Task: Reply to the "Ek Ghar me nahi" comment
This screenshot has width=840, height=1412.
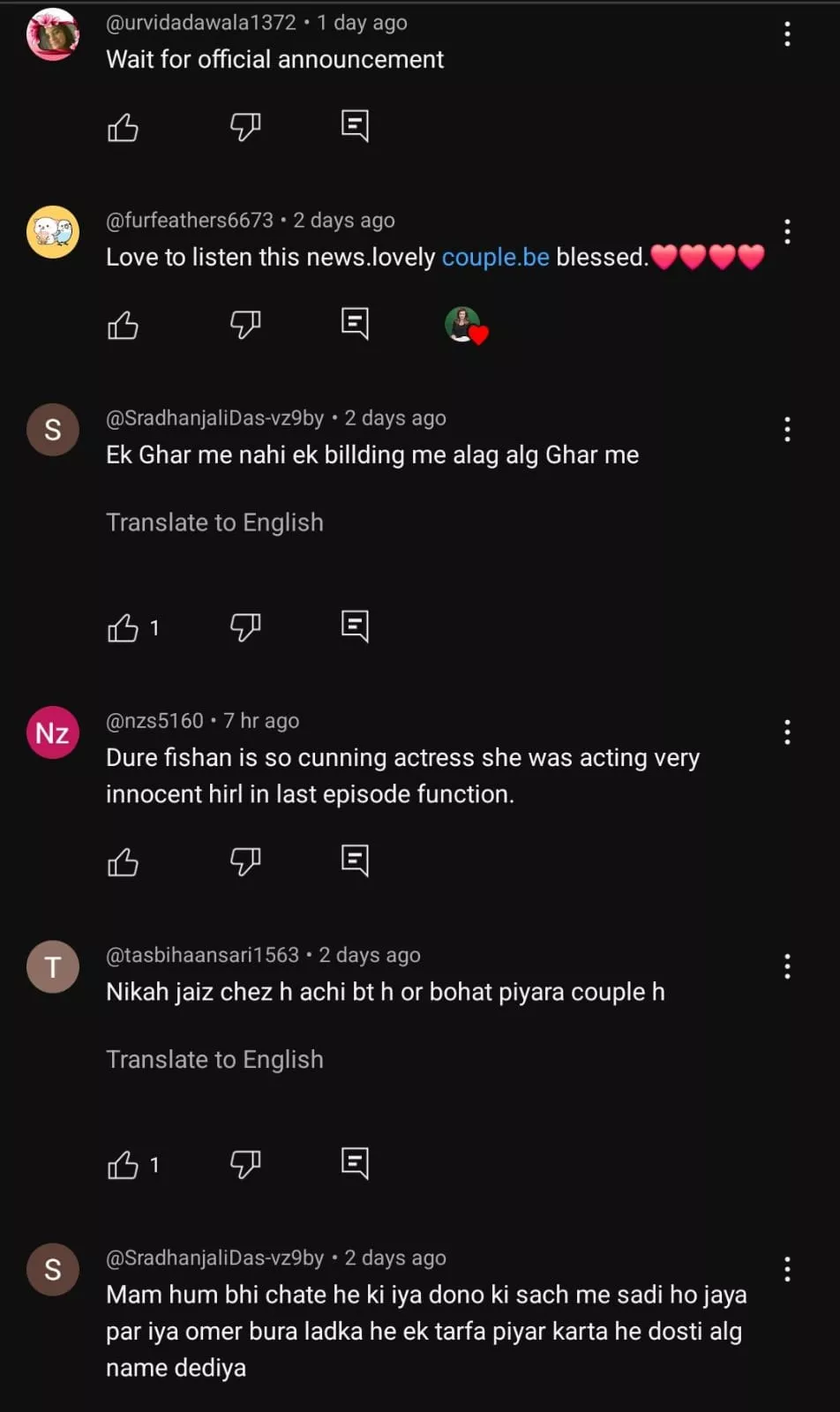Action: 355,627
